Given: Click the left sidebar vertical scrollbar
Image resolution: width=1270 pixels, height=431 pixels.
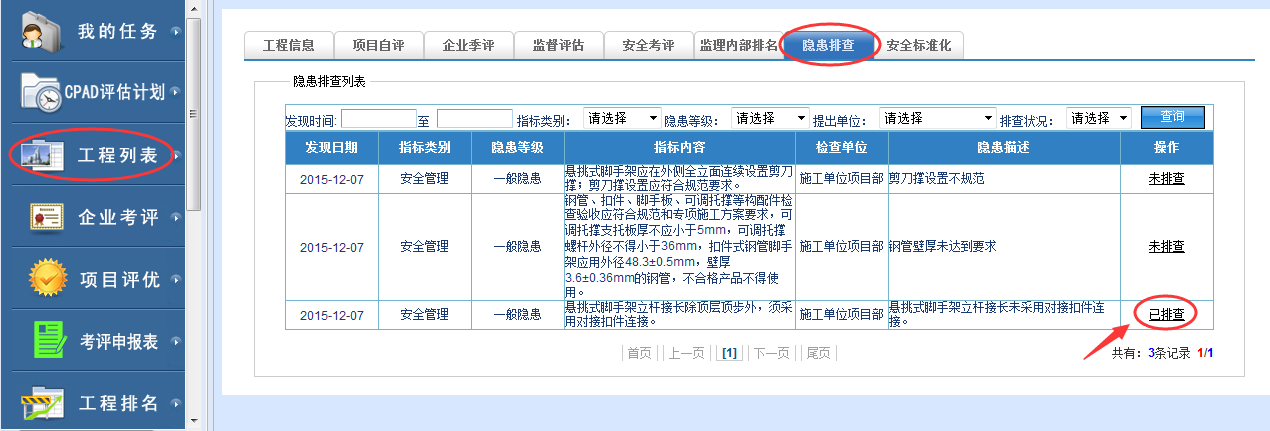Looking at the screenshot, I should 195,110.
